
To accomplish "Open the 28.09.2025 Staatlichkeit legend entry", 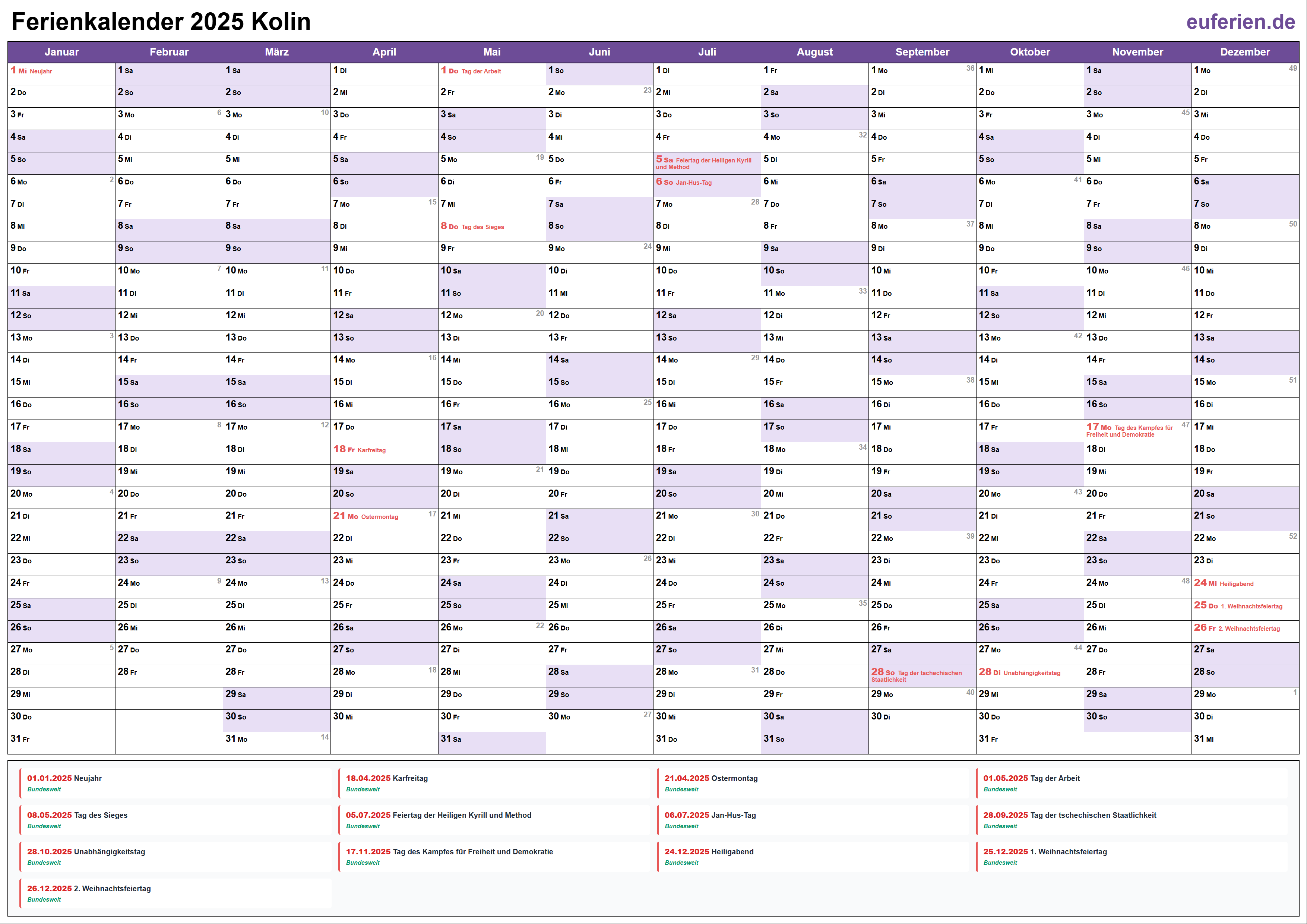I will click(1132, 820).
